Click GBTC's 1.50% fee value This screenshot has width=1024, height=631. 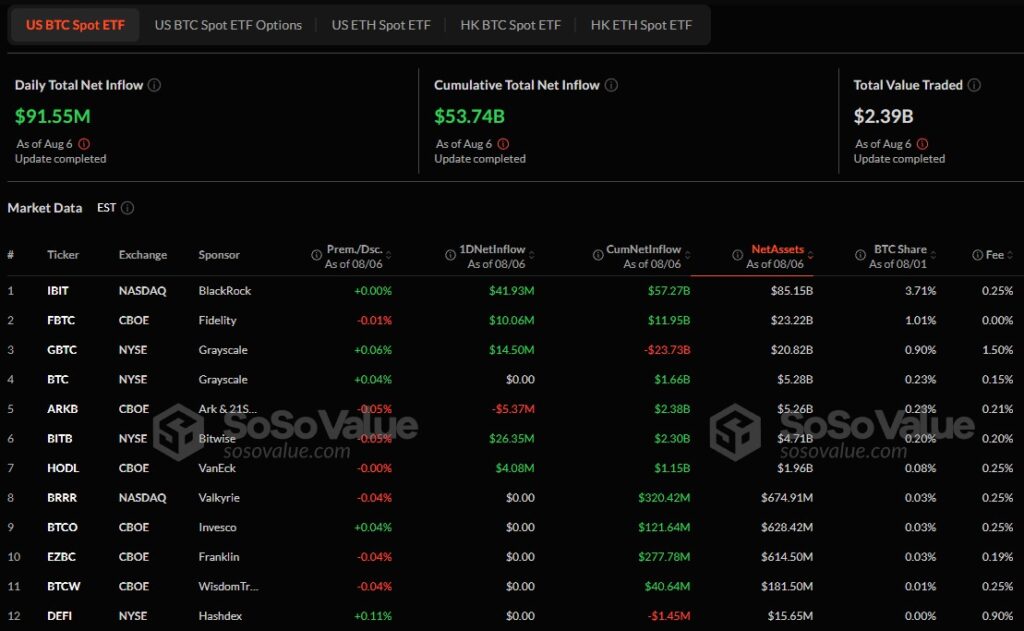point(997,349)
